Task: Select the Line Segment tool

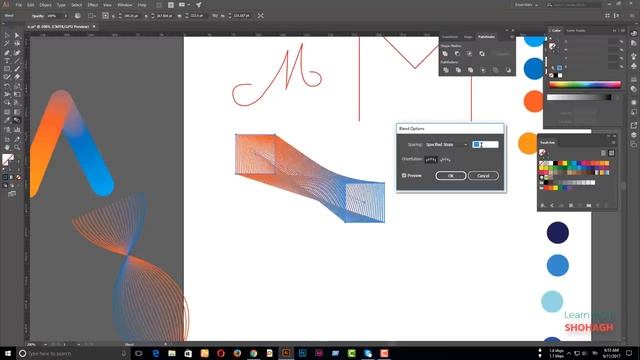Action: tap(17, 61)
